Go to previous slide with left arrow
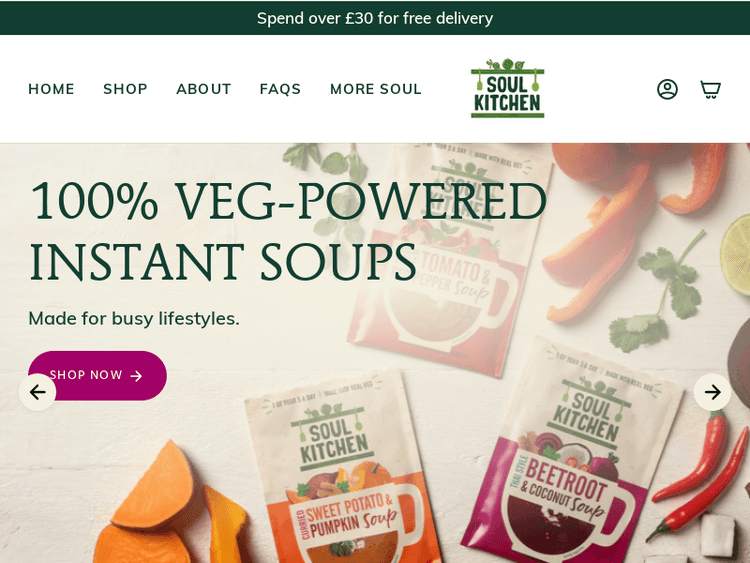This screenshot has width=750, height=563. [x=37, y=392]
